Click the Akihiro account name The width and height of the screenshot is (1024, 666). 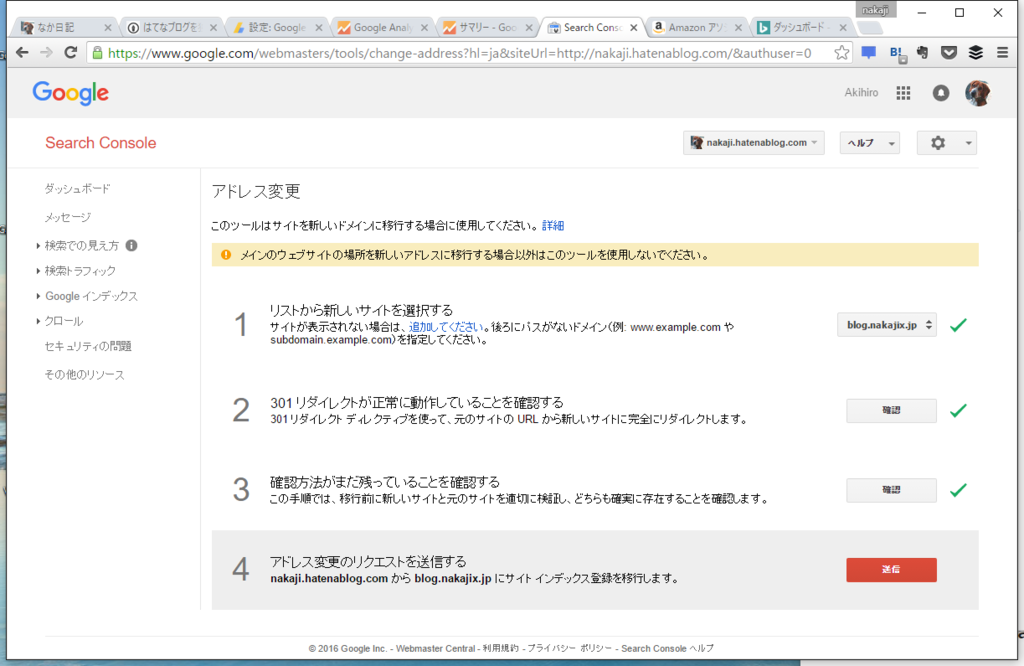[861, 93]
